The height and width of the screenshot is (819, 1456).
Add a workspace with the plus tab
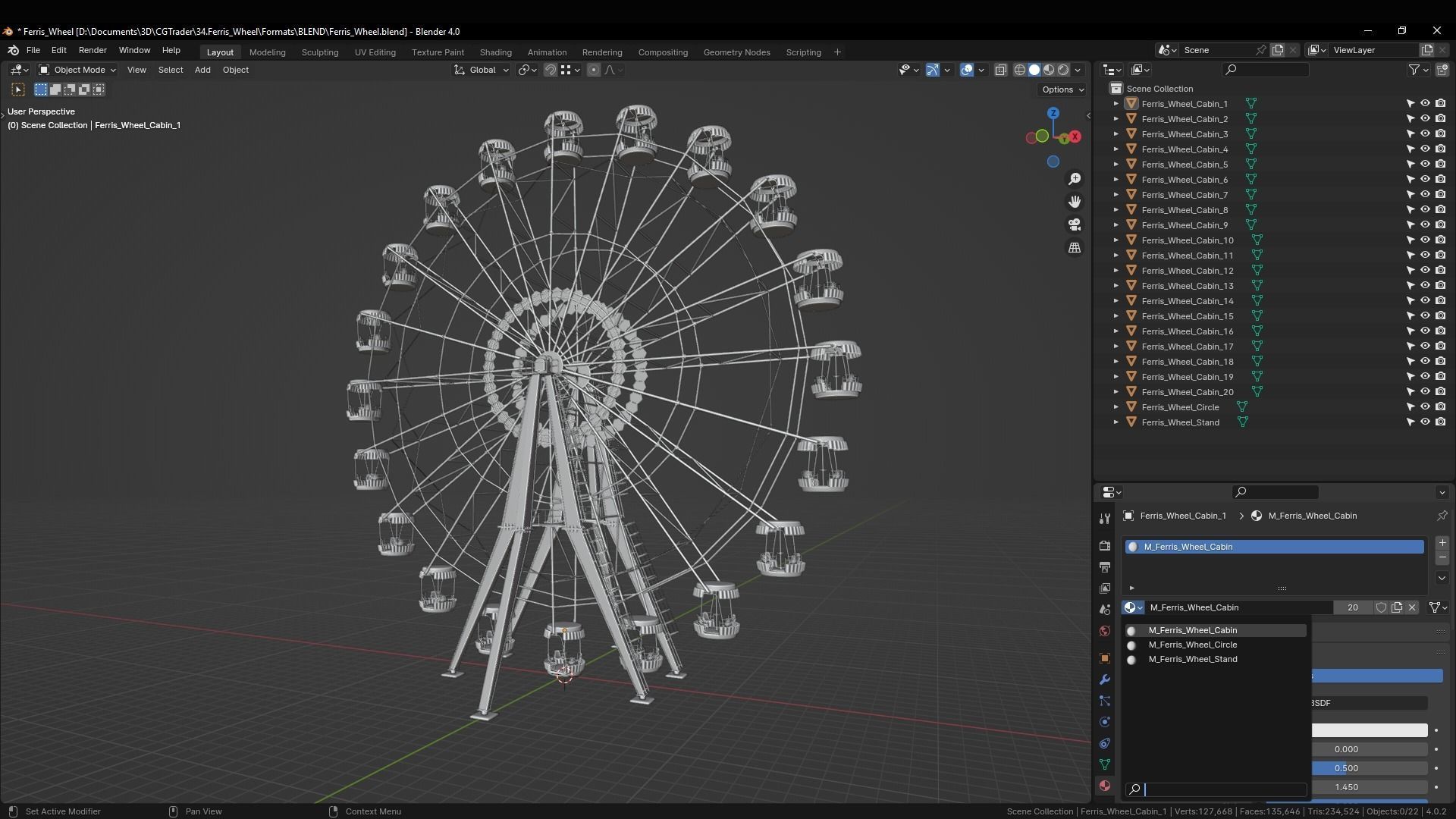[x=837, y=52]
